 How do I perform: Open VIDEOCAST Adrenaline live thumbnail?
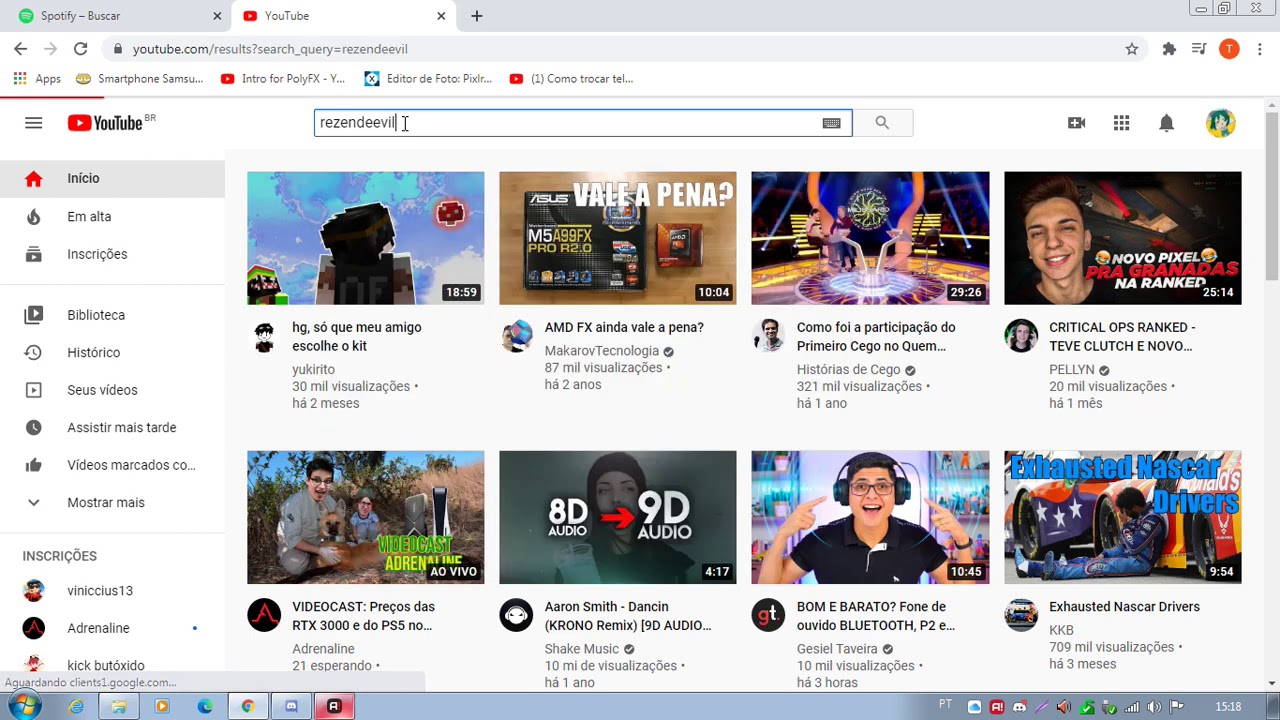pyautogui.click(x=365, y=517)
